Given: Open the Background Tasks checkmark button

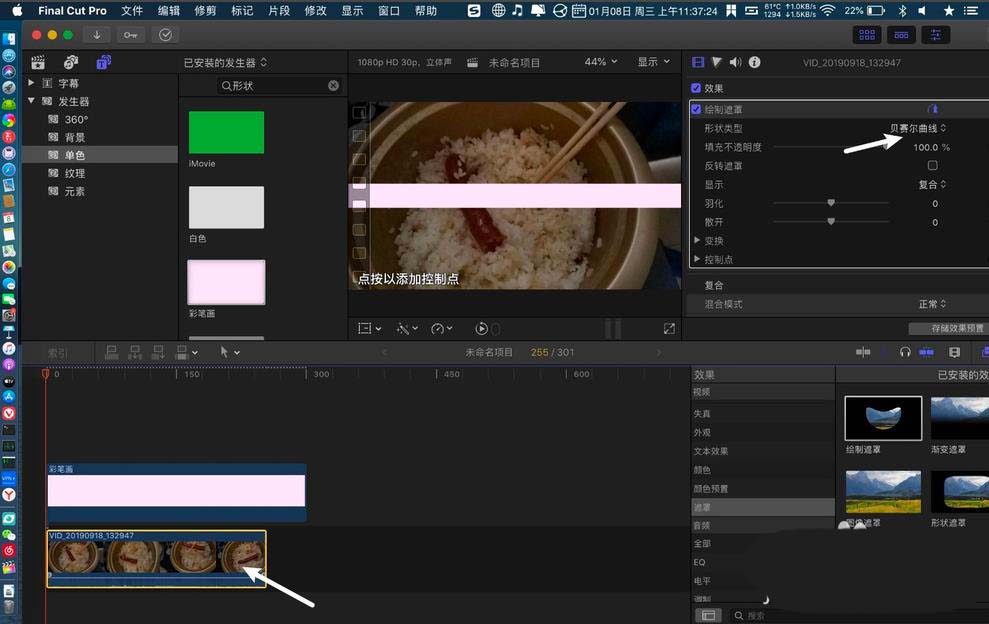Looking at the screenshot, I should coord(165,35).
